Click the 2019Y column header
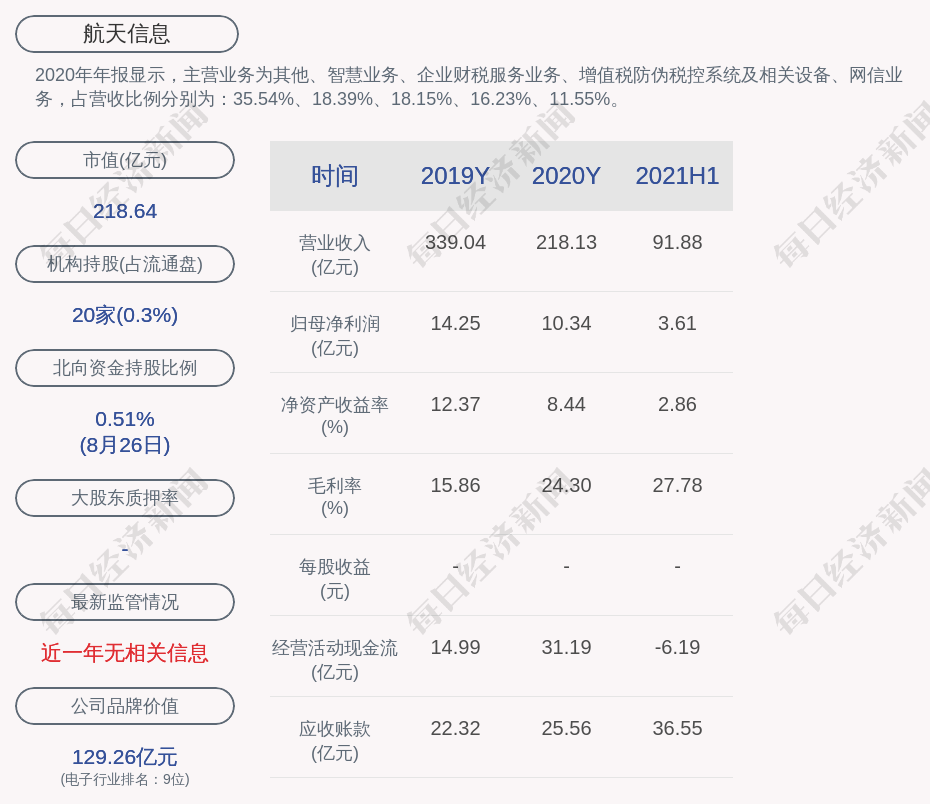This screenshot has height=804, width=930. pos(456,176)
